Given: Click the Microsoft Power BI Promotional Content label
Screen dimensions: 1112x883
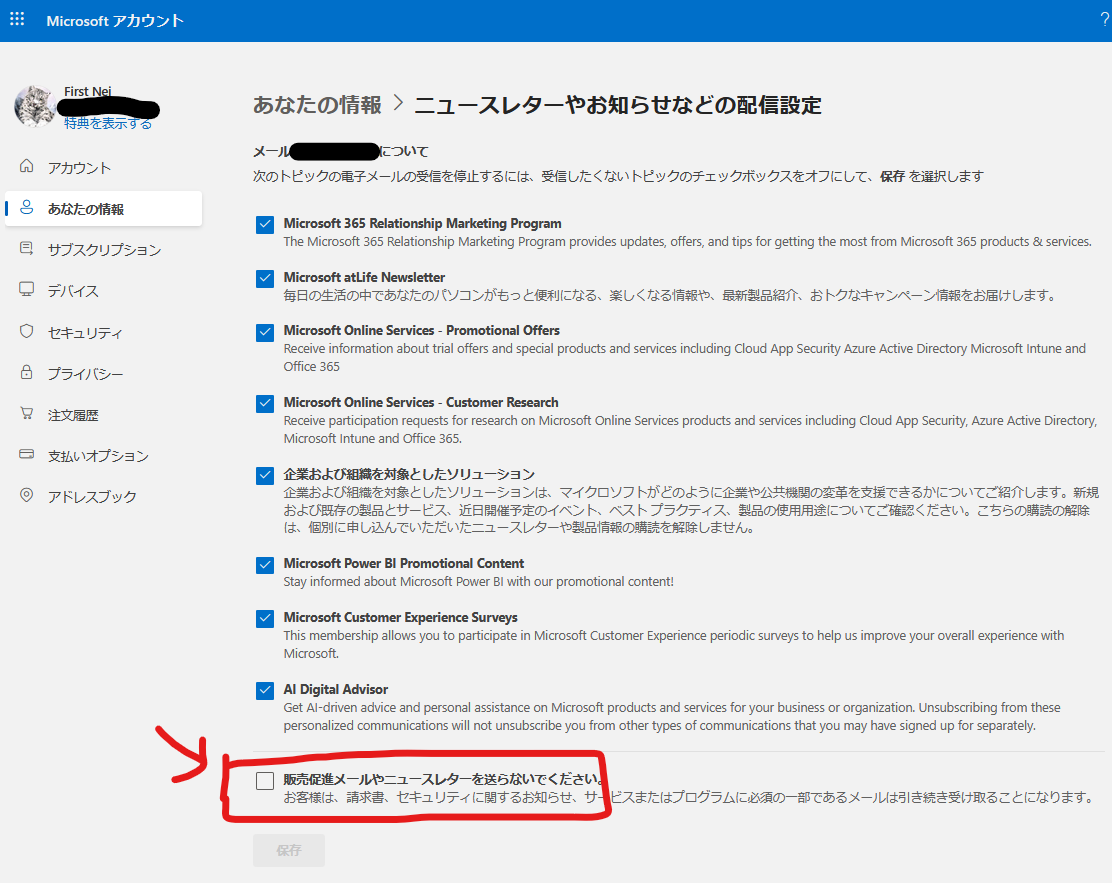Looking at the screenshot, I should click(x=404, y=563).
